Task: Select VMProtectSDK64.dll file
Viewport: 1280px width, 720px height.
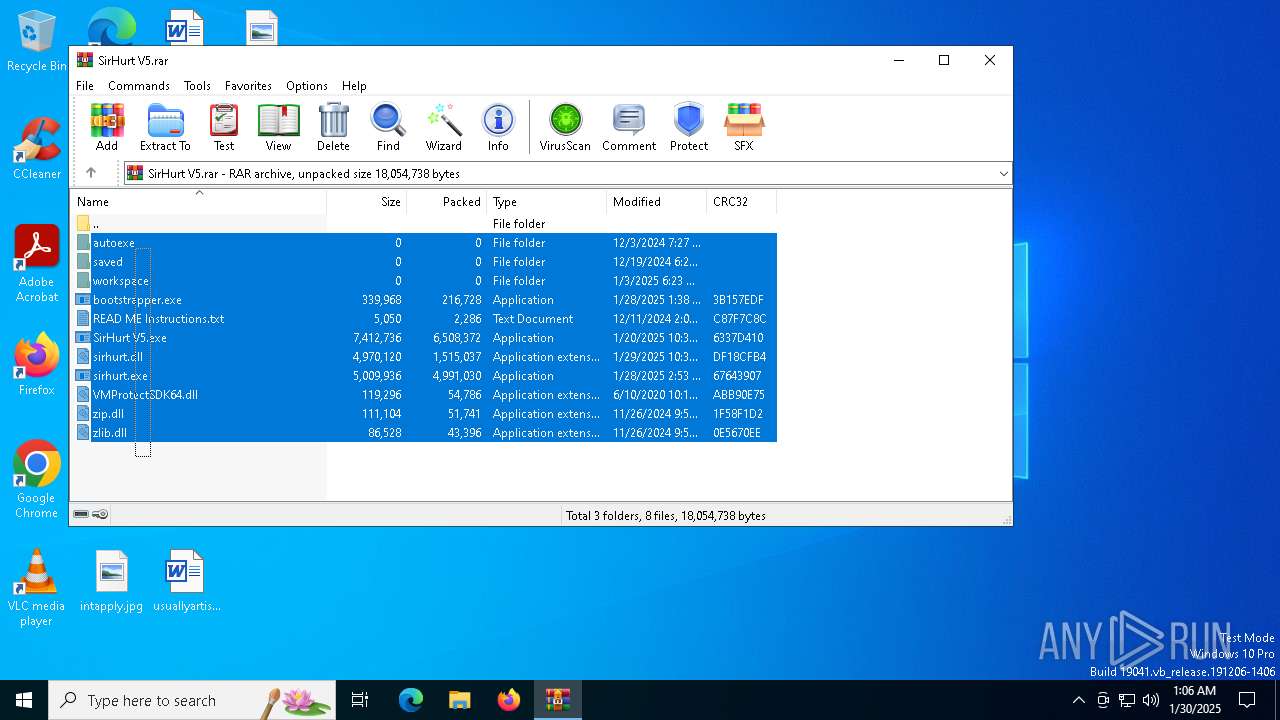Action: tap(424, 395)
